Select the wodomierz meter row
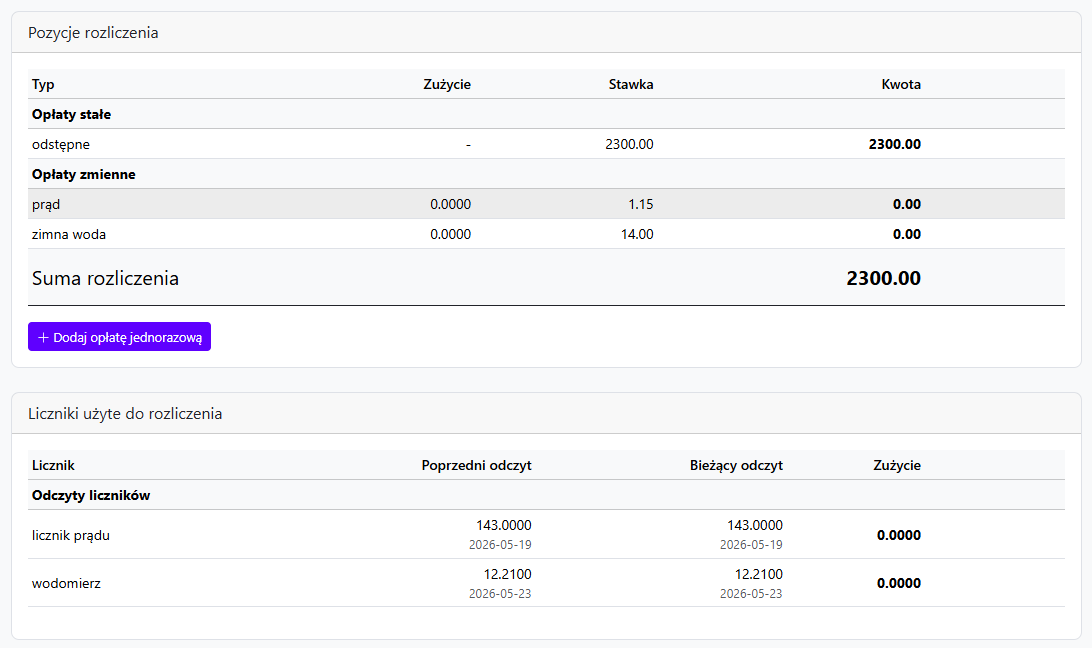 [x=546, y=583]
